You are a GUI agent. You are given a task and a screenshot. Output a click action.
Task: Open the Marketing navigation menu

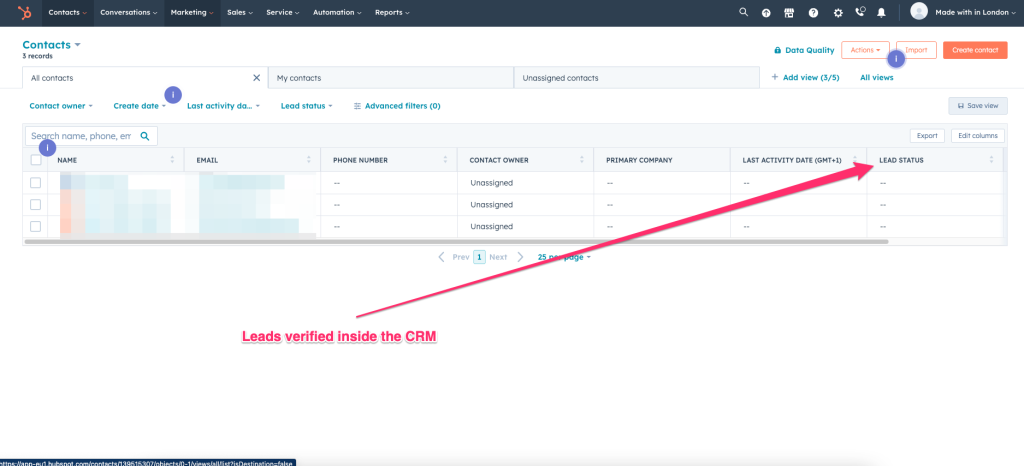pyautogui.click(x=192, y=12)
